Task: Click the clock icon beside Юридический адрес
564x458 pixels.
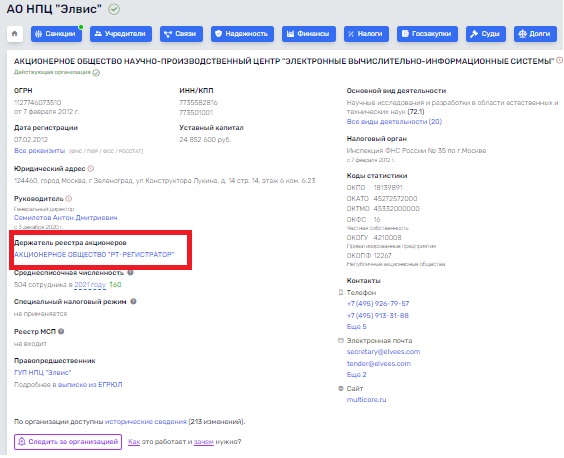Action: coord(91,168)
